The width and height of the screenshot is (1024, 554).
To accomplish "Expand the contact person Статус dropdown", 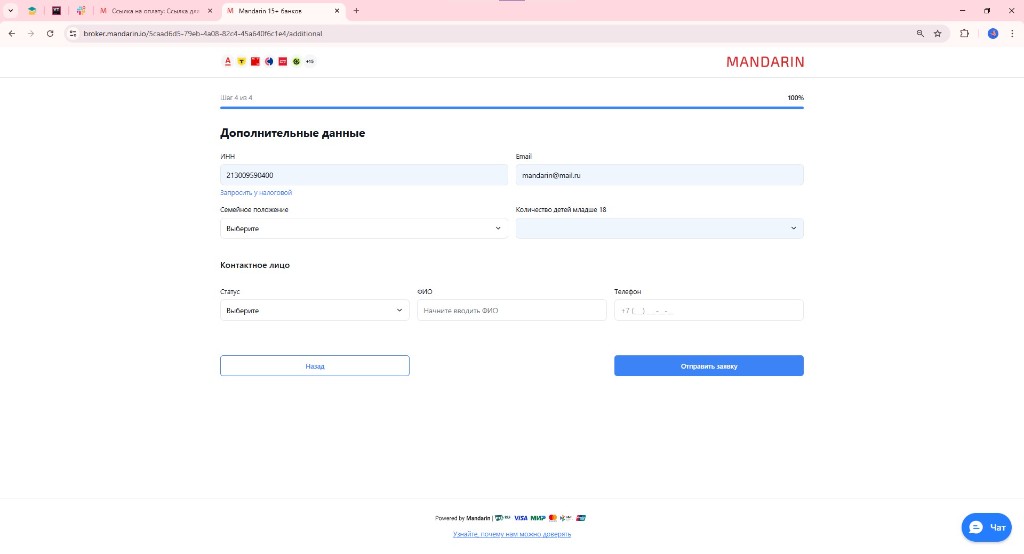I will click(x=314, y=310).
